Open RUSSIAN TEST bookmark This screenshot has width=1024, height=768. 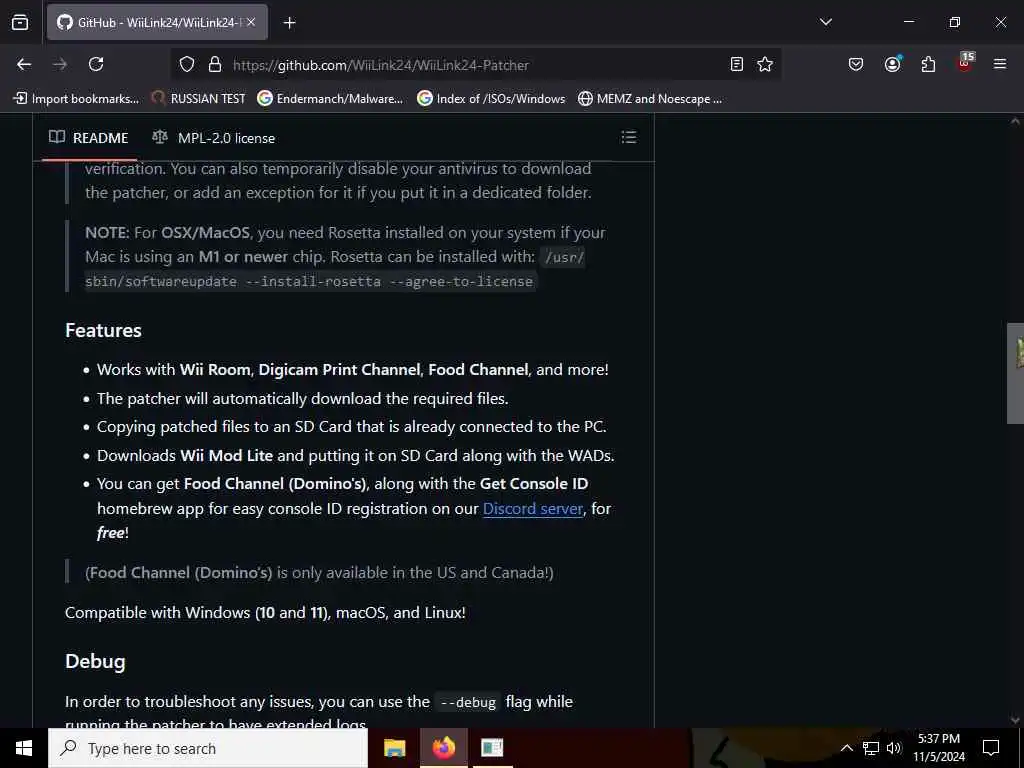pos(198,99)
